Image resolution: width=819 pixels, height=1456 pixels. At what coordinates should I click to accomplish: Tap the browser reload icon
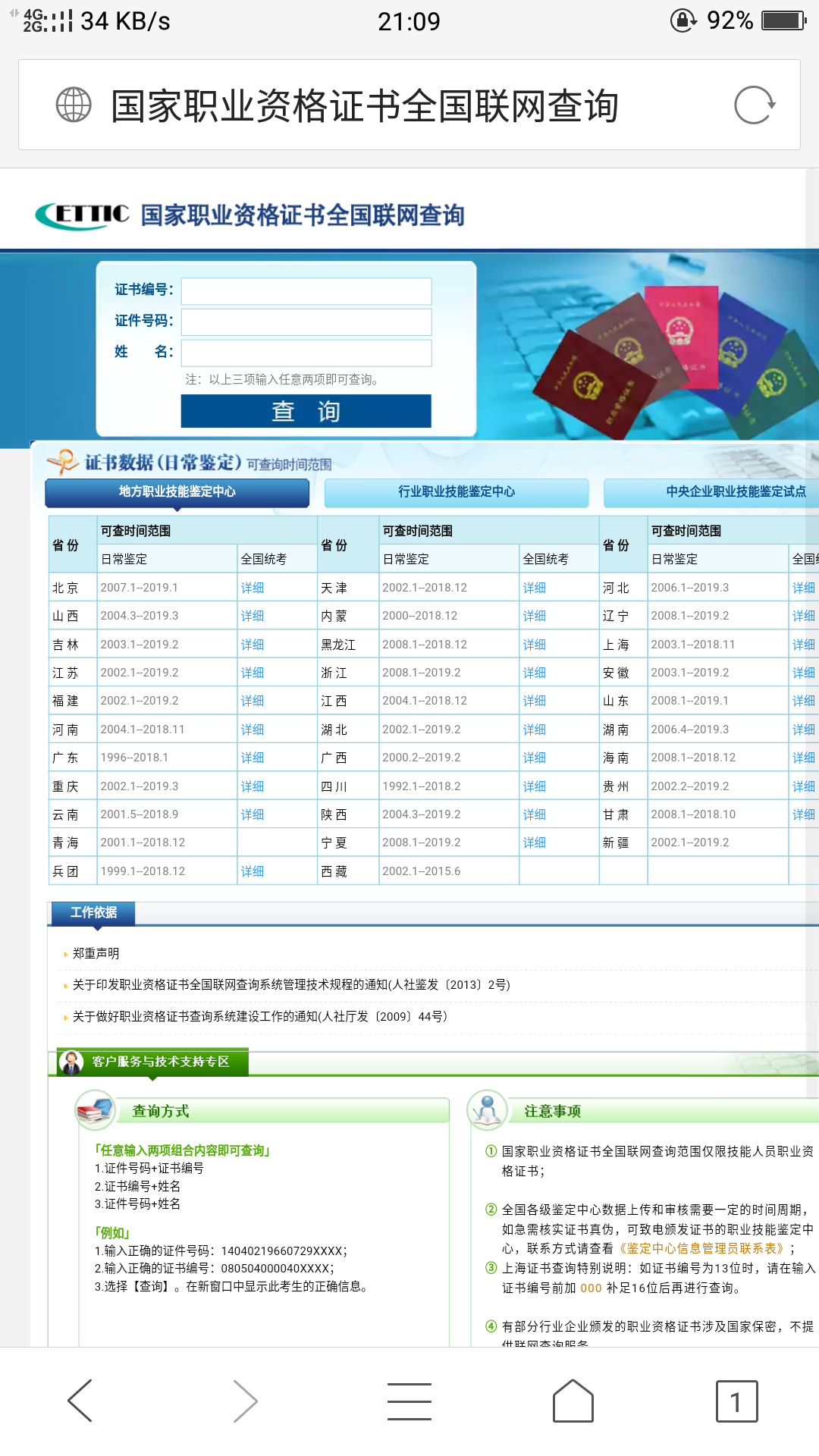[754, 105]
